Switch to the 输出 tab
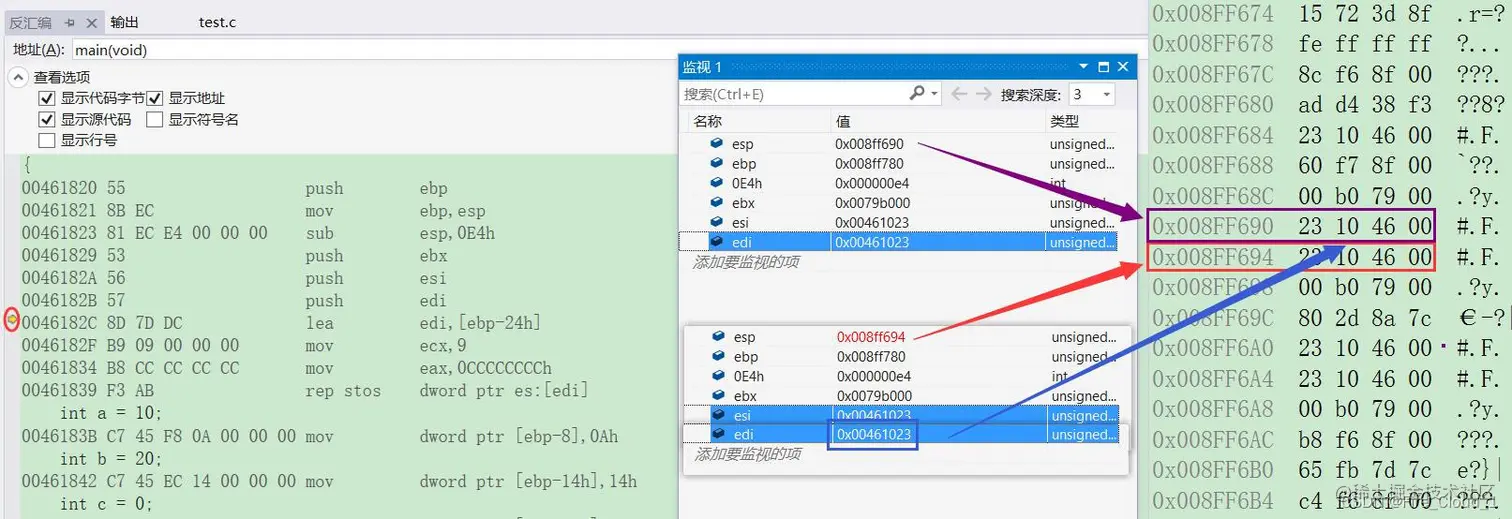 click(x=125, y=22)
